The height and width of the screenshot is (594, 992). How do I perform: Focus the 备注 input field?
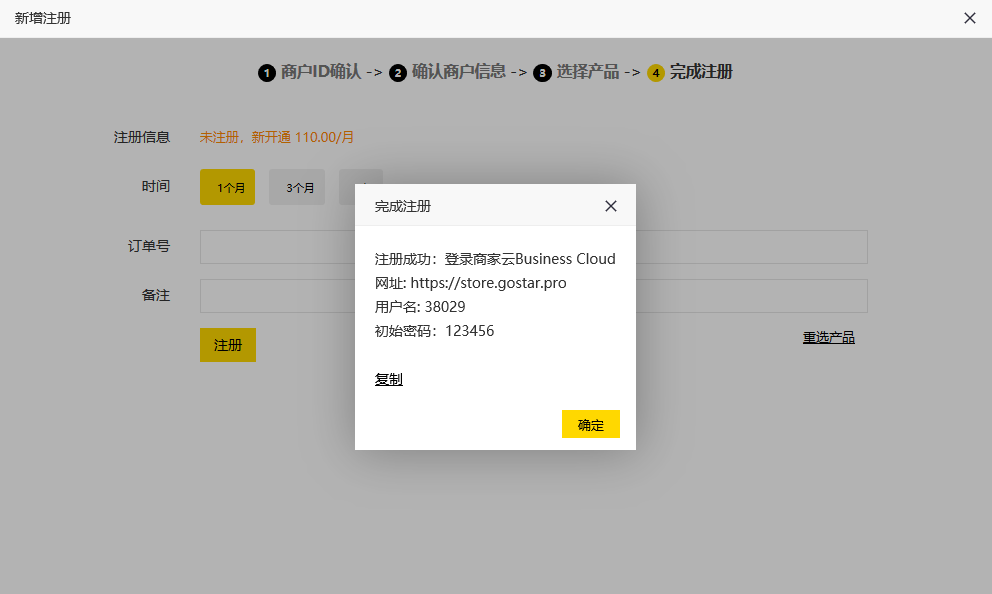[x=533, y=296]
